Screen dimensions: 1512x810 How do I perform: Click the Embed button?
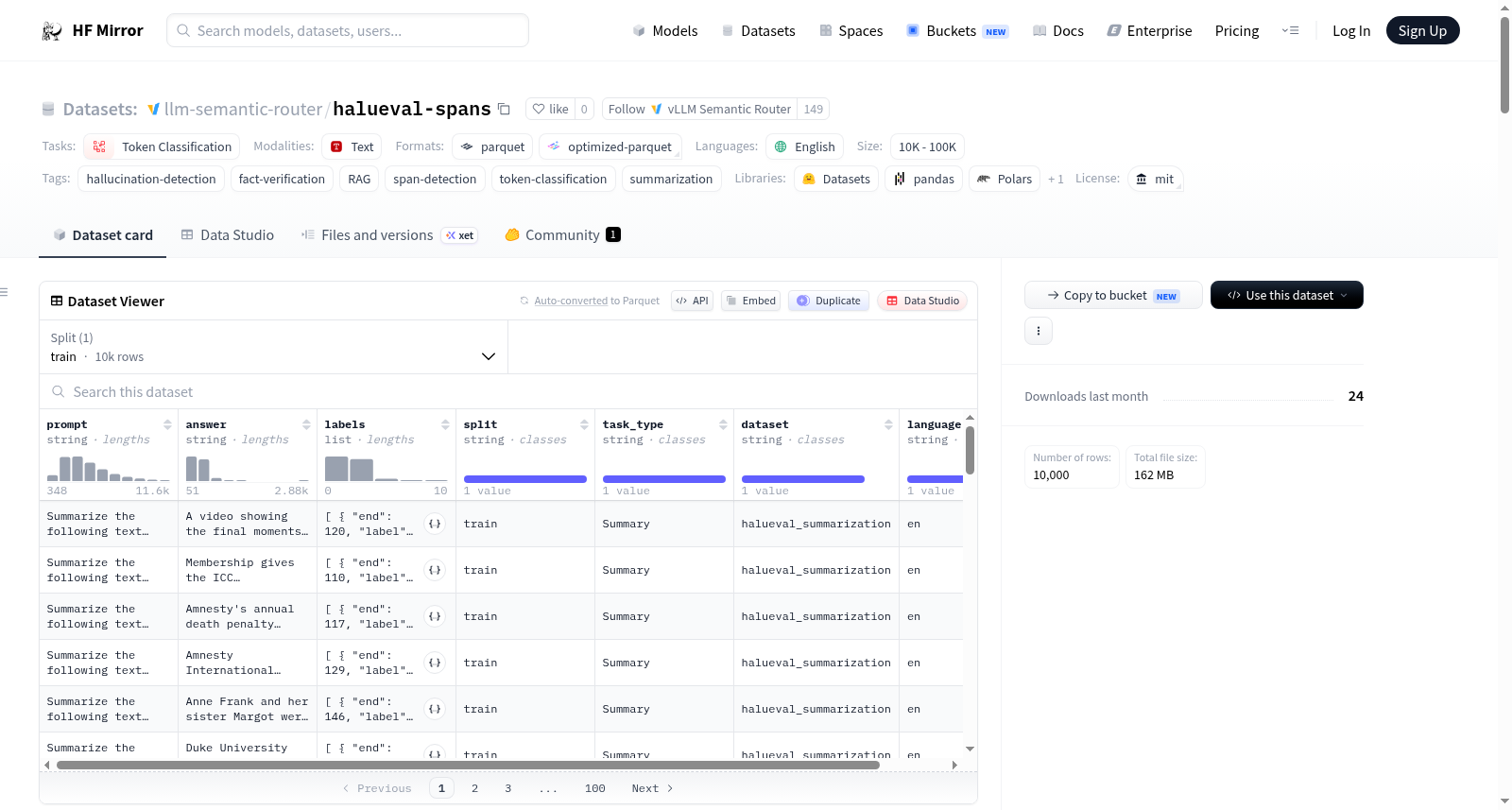750,301
